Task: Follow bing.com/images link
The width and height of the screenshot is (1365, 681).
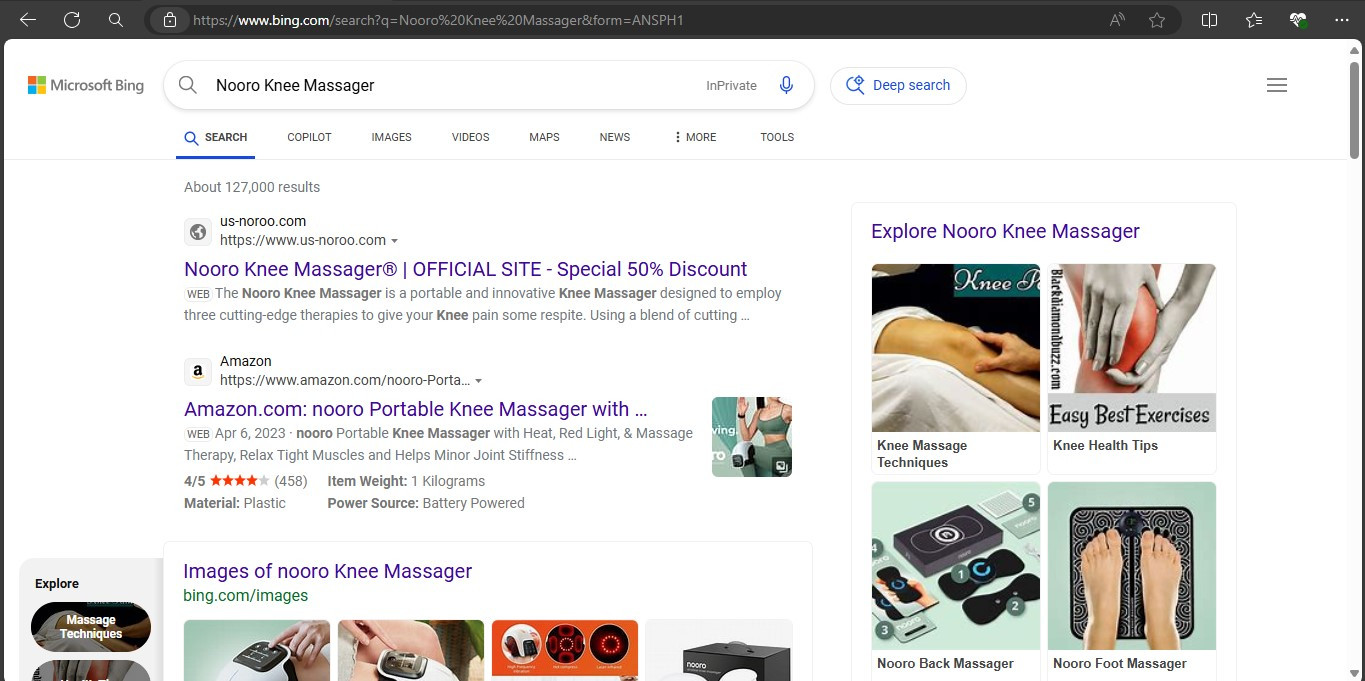Action: pos(245,595)
